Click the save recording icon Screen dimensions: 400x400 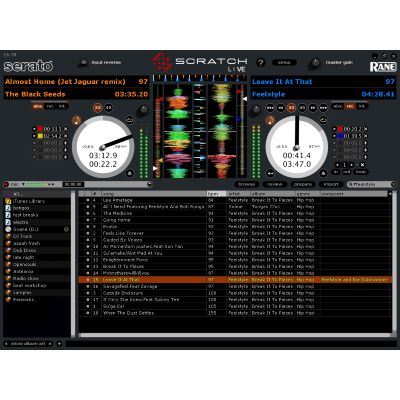149,184
